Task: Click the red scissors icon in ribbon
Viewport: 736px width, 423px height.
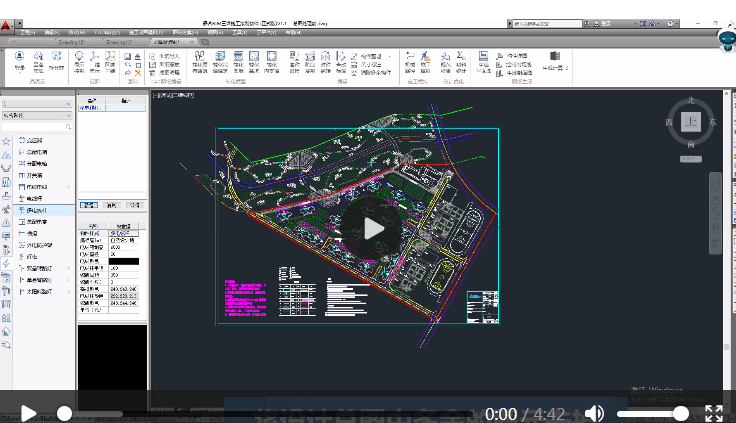Action: (x=138, y=73)
